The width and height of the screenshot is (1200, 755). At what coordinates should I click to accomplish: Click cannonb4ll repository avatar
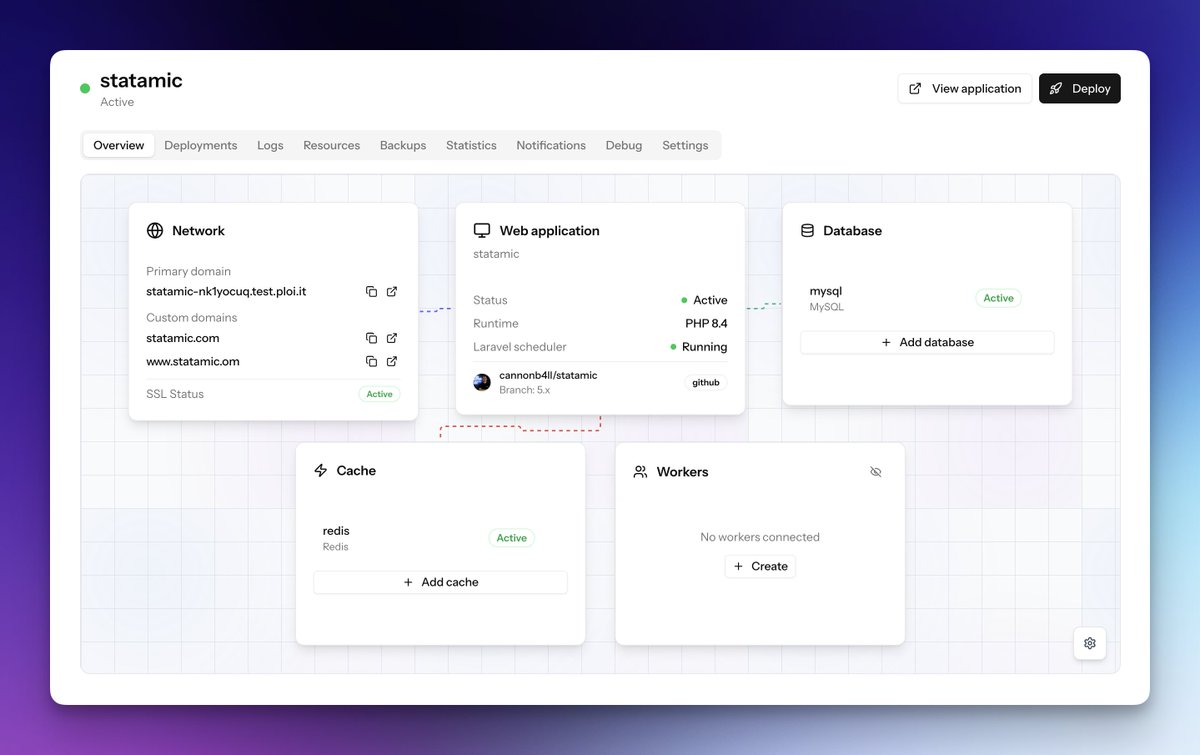(482, 382)
